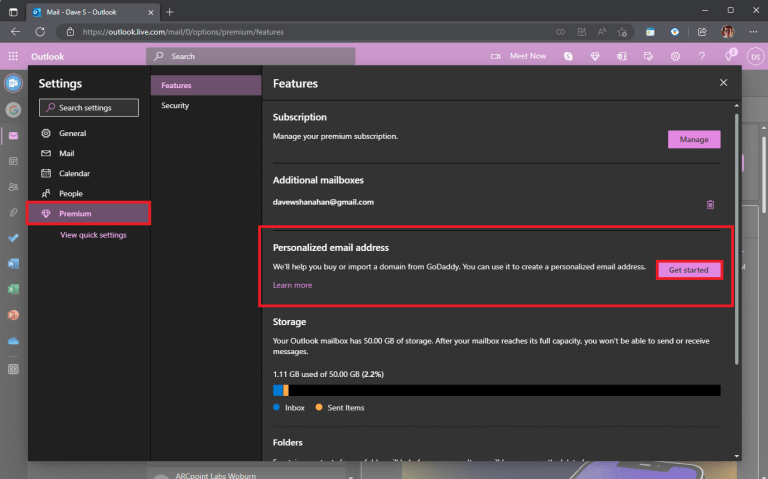Focus the Outlook Search box

(250, 56)
